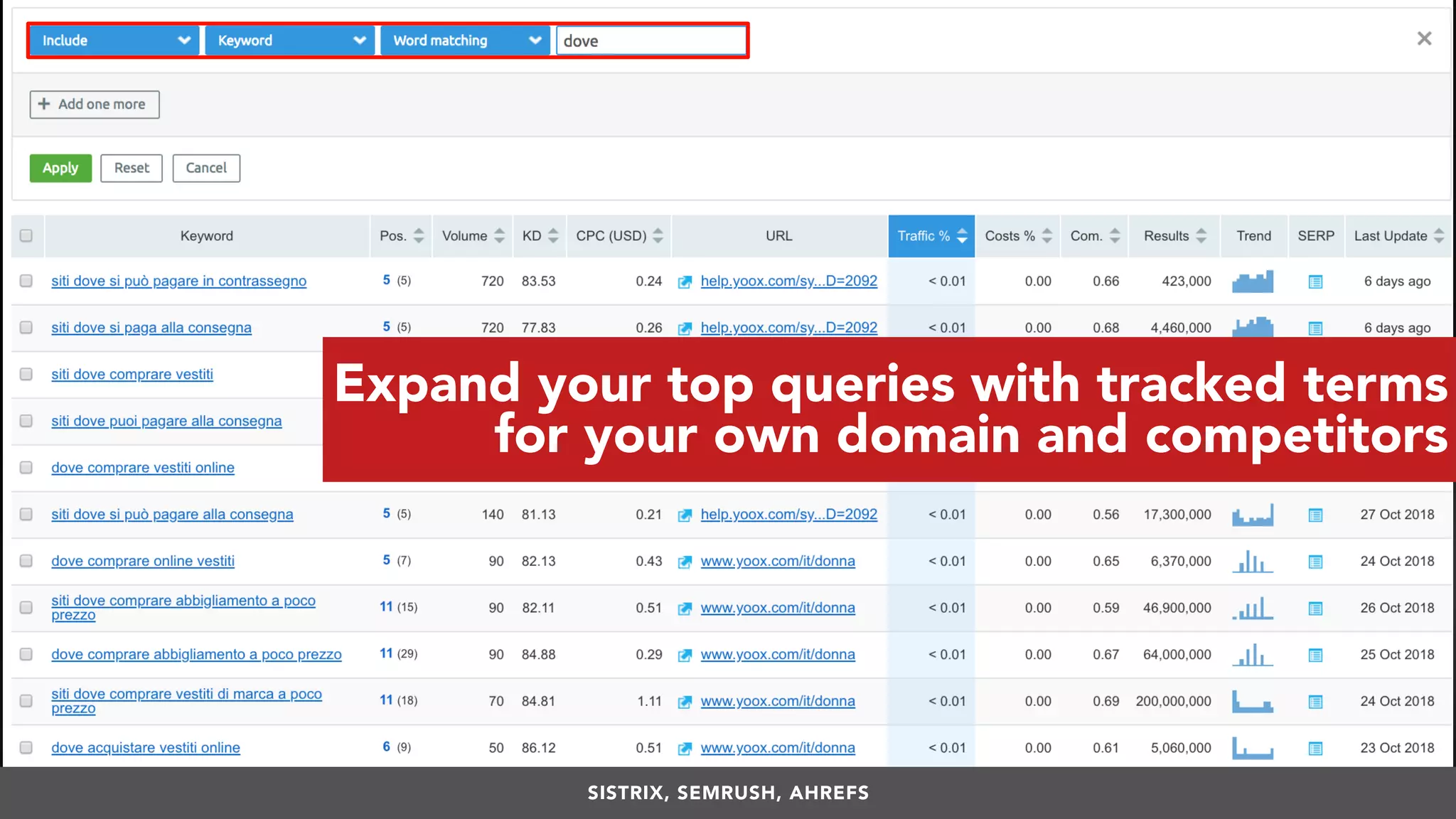Check row 'siti dove si può pagare alla consegna'

[x=26, y=514]
